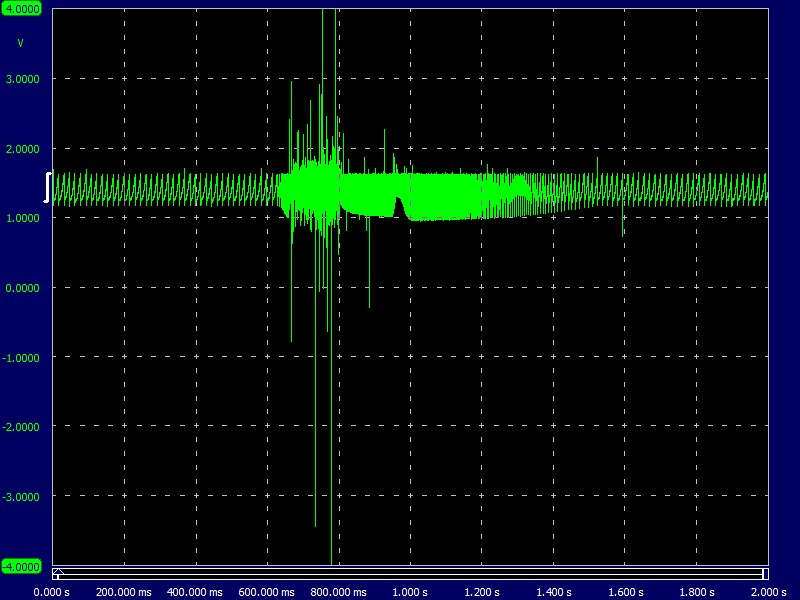Click the -1.0000 voltage axis label
The height and width of the screenshot is (600, 800).
[x=21, y=358]
